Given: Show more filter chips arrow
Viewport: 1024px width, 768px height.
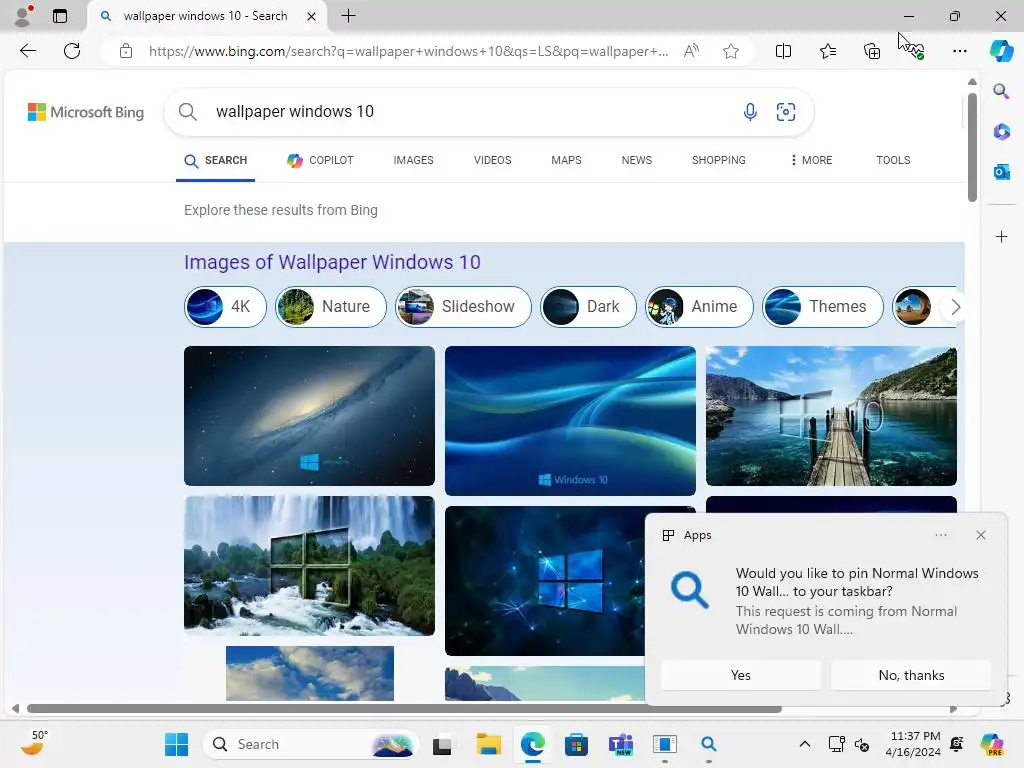Looking at the screenshot, I should click(955, 307).
